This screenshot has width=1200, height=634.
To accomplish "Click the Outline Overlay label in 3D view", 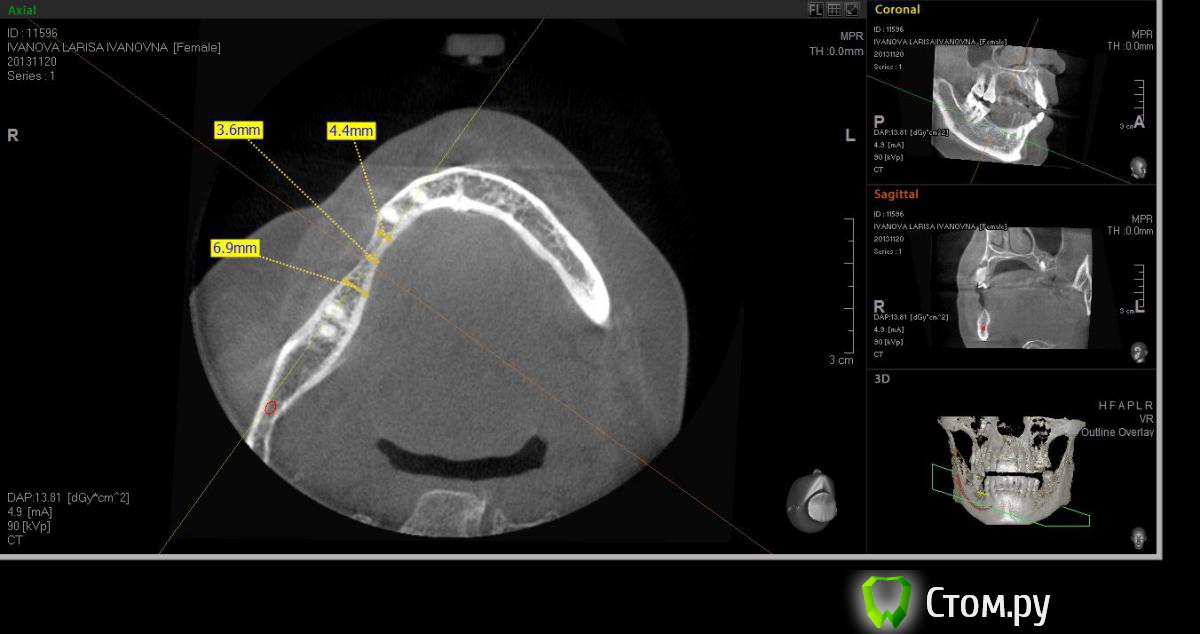I will pos(1117,432).
